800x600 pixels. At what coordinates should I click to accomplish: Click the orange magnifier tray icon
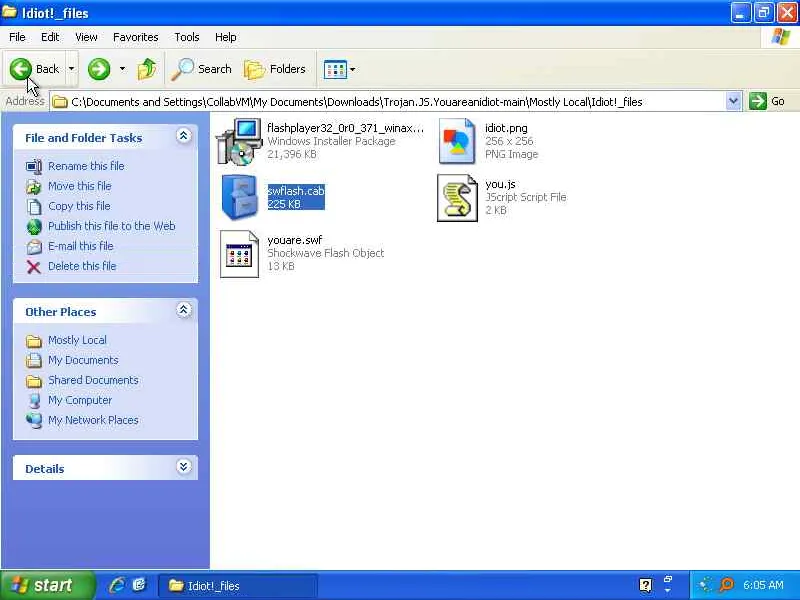[x=726, y=585]
